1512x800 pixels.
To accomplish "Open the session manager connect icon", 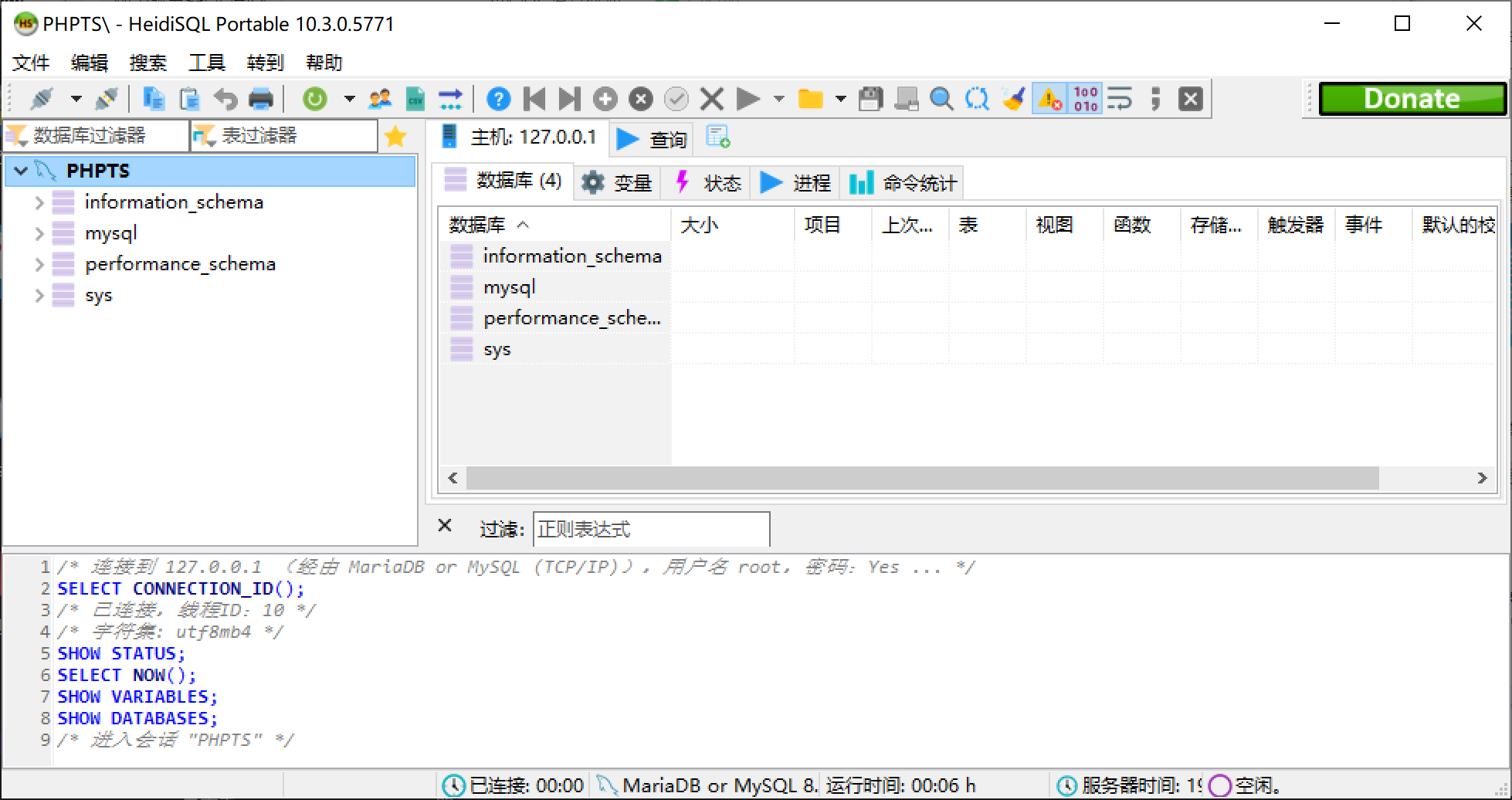I will point(42,99).
